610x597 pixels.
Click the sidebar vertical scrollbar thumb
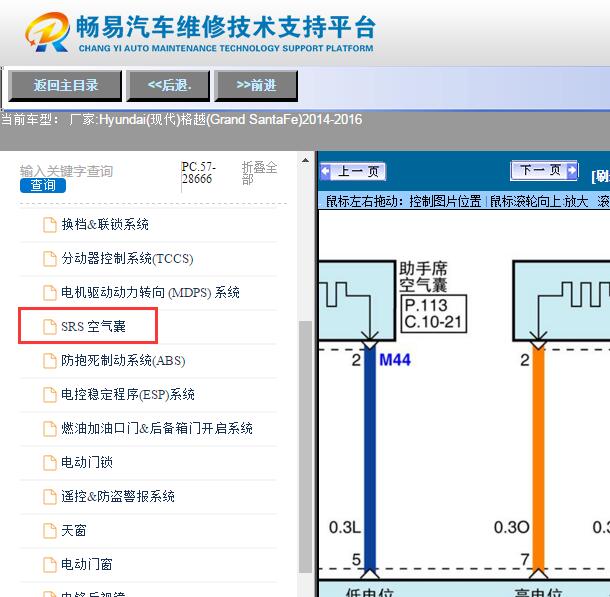(x=305, y=447)
